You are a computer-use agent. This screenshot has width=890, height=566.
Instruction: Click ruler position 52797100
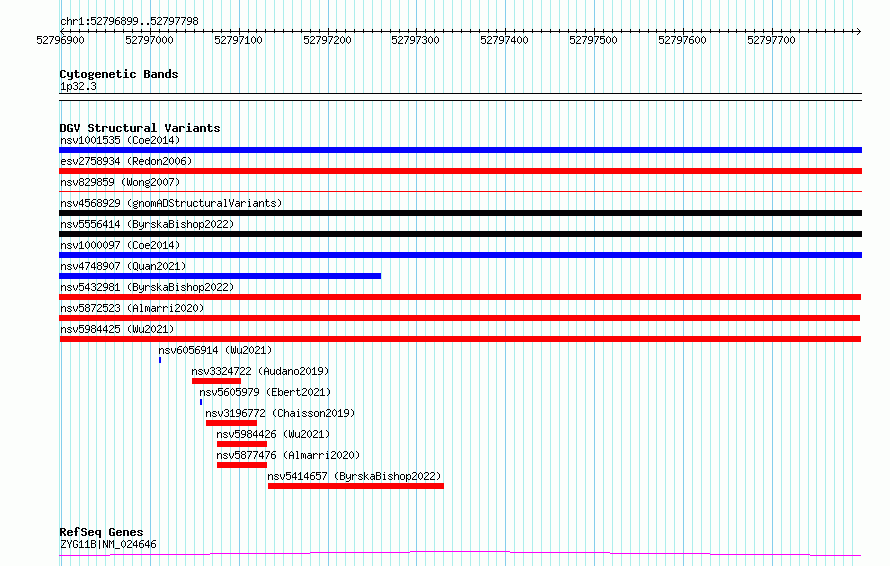(x=238, y=40)
